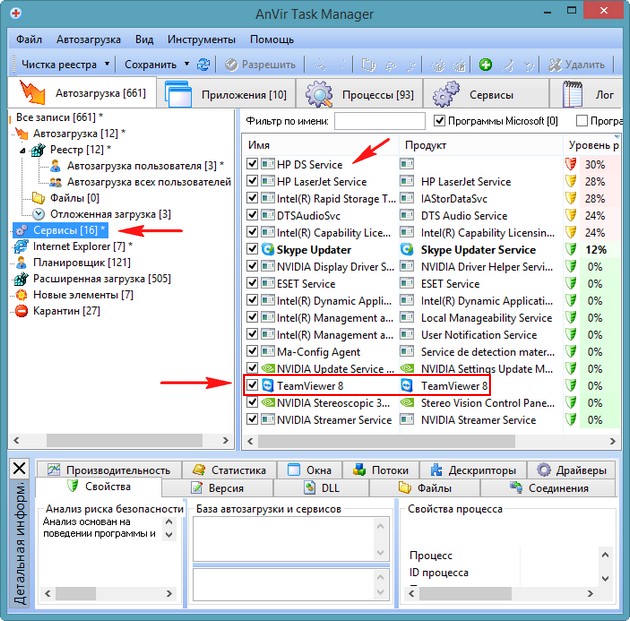Viewport: 630px width, 621px height.
Task: Open the Файл menu
Action: point(29,39)
